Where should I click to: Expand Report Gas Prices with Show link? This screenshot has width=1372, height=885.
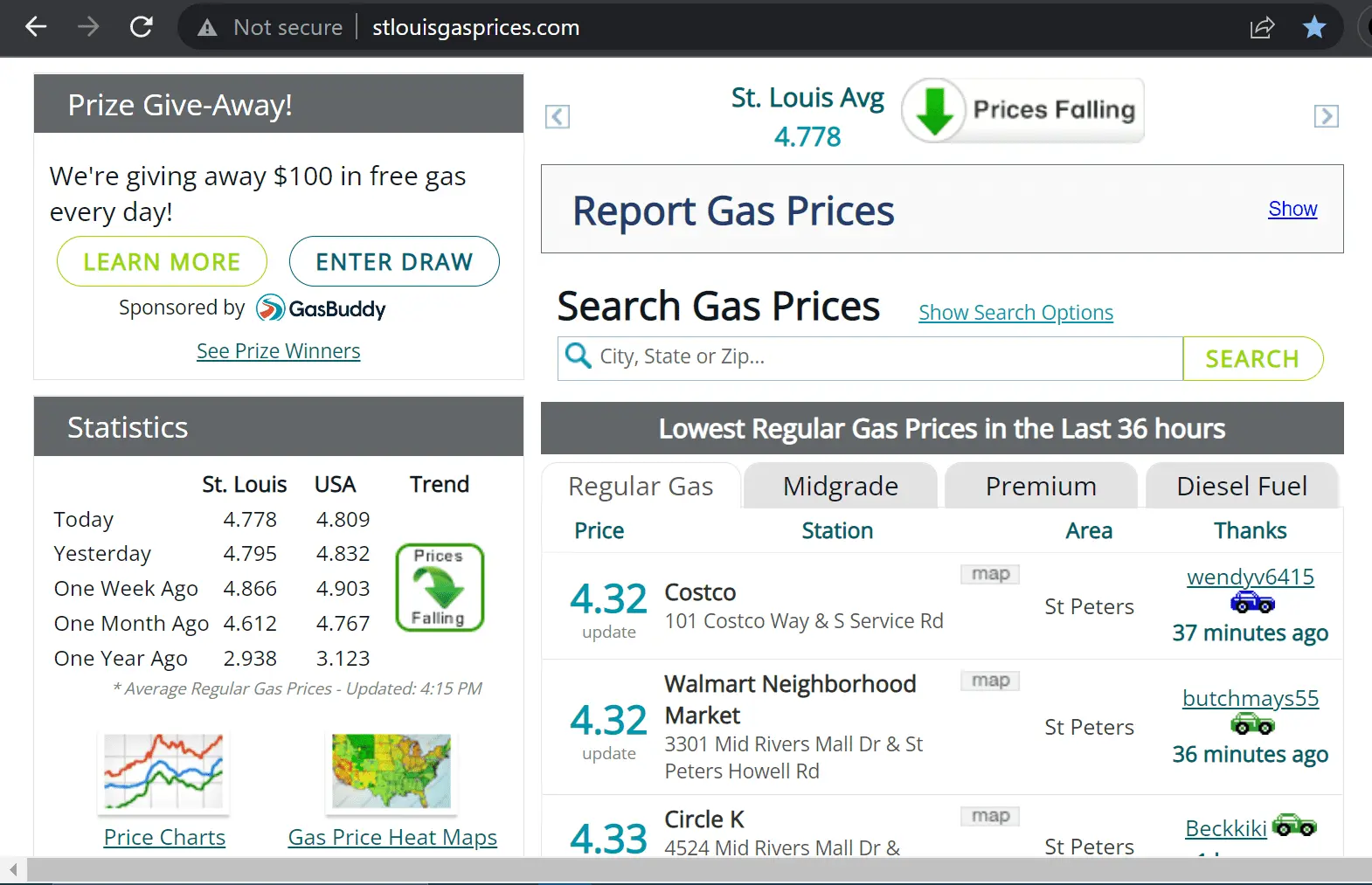(x=1292, y=209)
